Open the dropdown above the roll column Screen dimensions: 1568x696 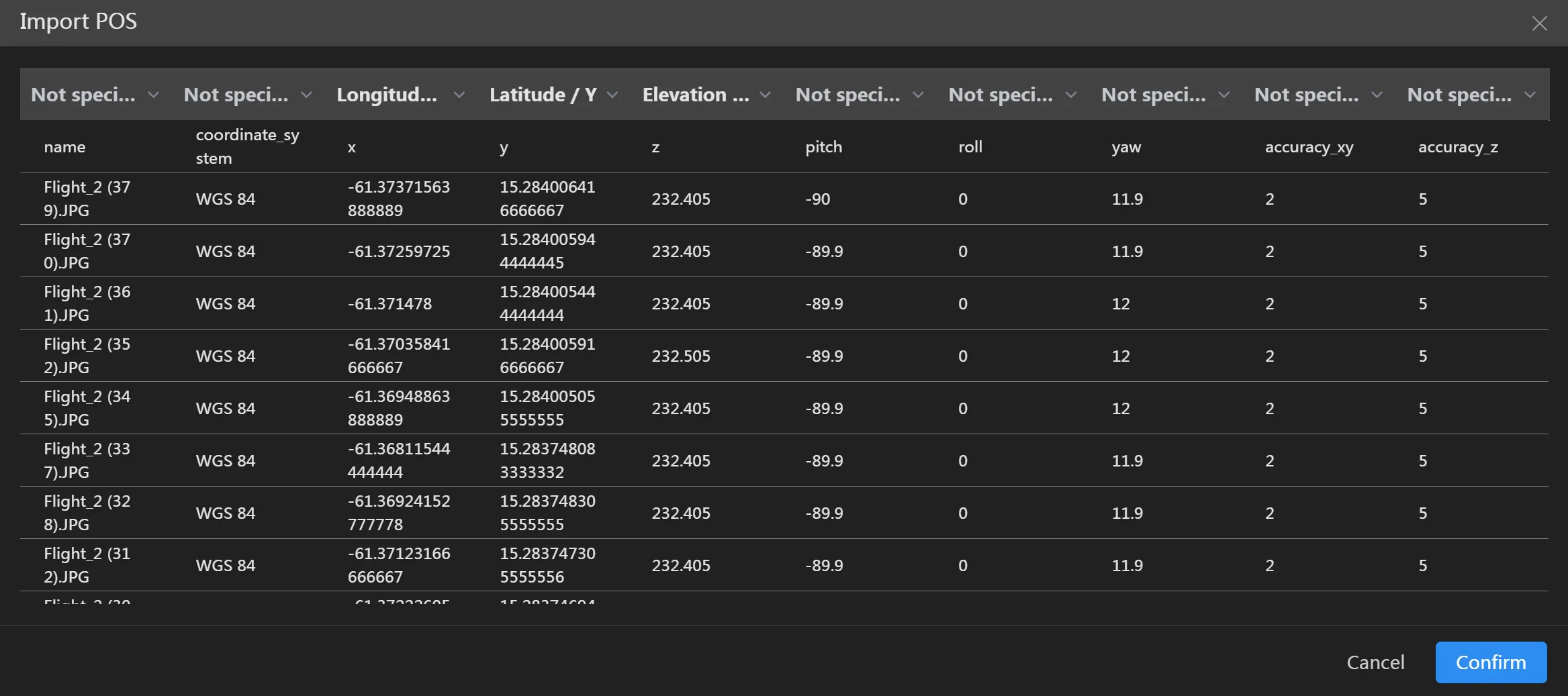click(1013, 95)
